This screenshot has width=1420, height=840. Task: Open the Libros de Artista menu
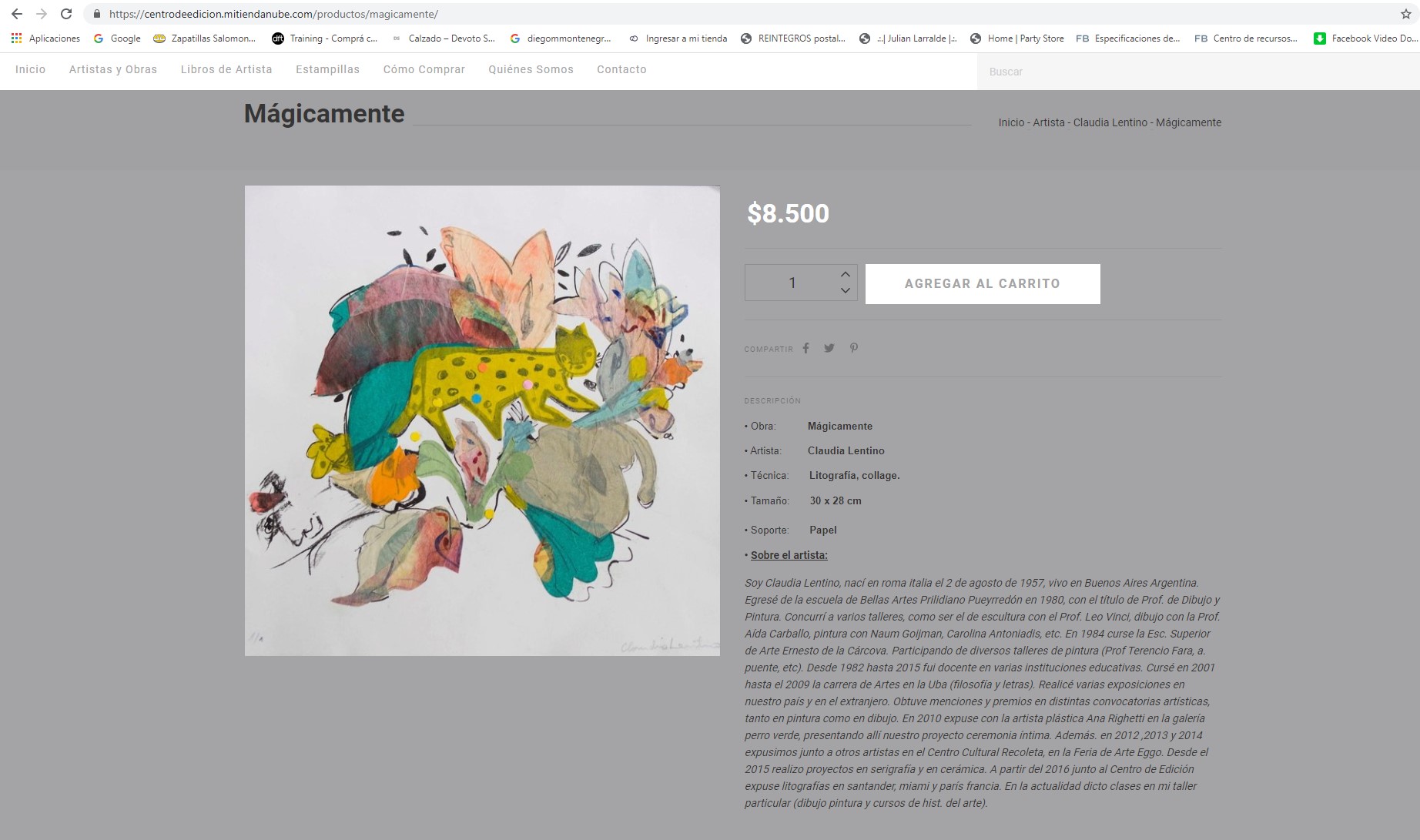pyautogui.click(x=226, y=69)
